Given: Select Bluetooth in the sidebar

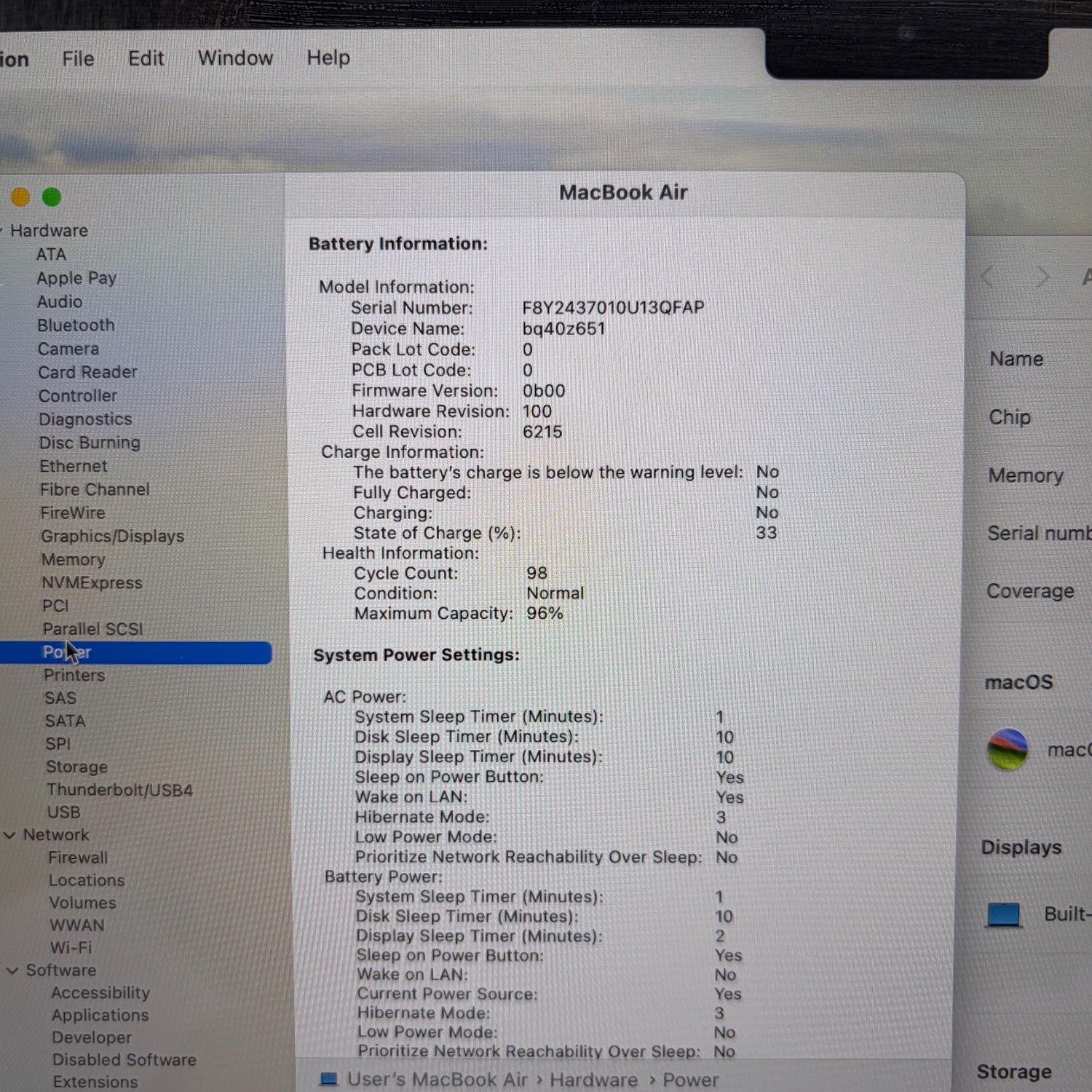Looking at the screenshot, I should coord(76,325).
